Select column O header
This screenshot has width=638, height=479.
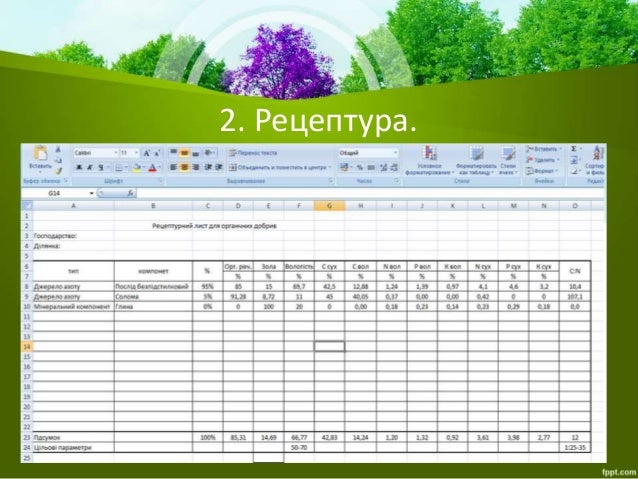pos(575,206)
